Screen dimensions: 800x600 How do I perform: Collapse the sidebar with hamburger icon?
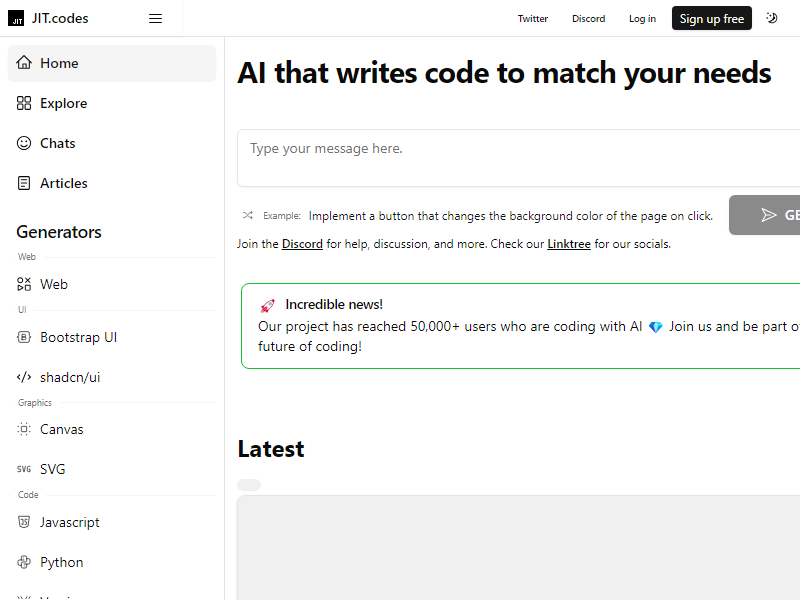(x=155, y=18)
